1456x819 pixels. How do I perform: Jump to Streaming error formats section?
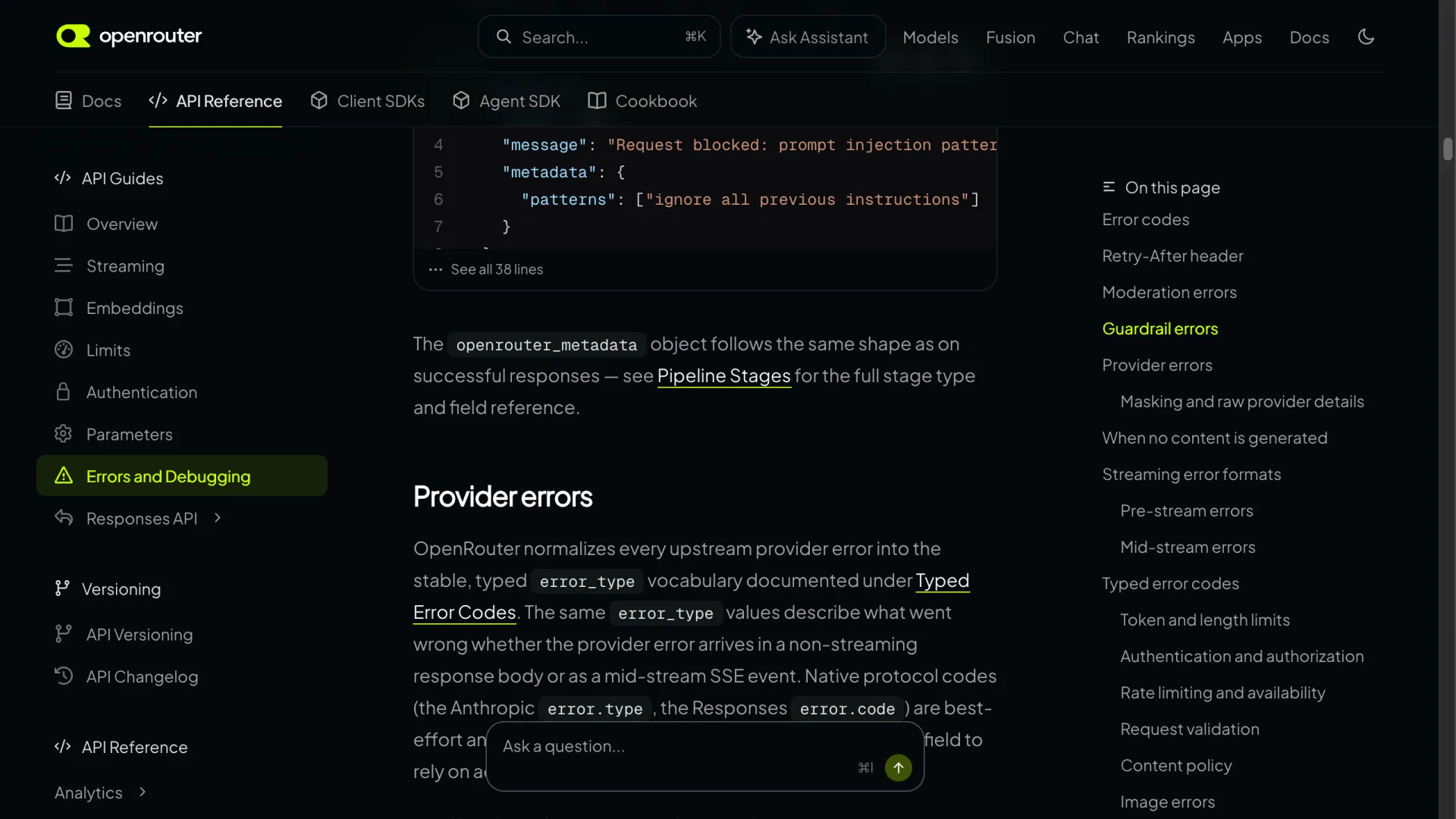[1191, 475]
